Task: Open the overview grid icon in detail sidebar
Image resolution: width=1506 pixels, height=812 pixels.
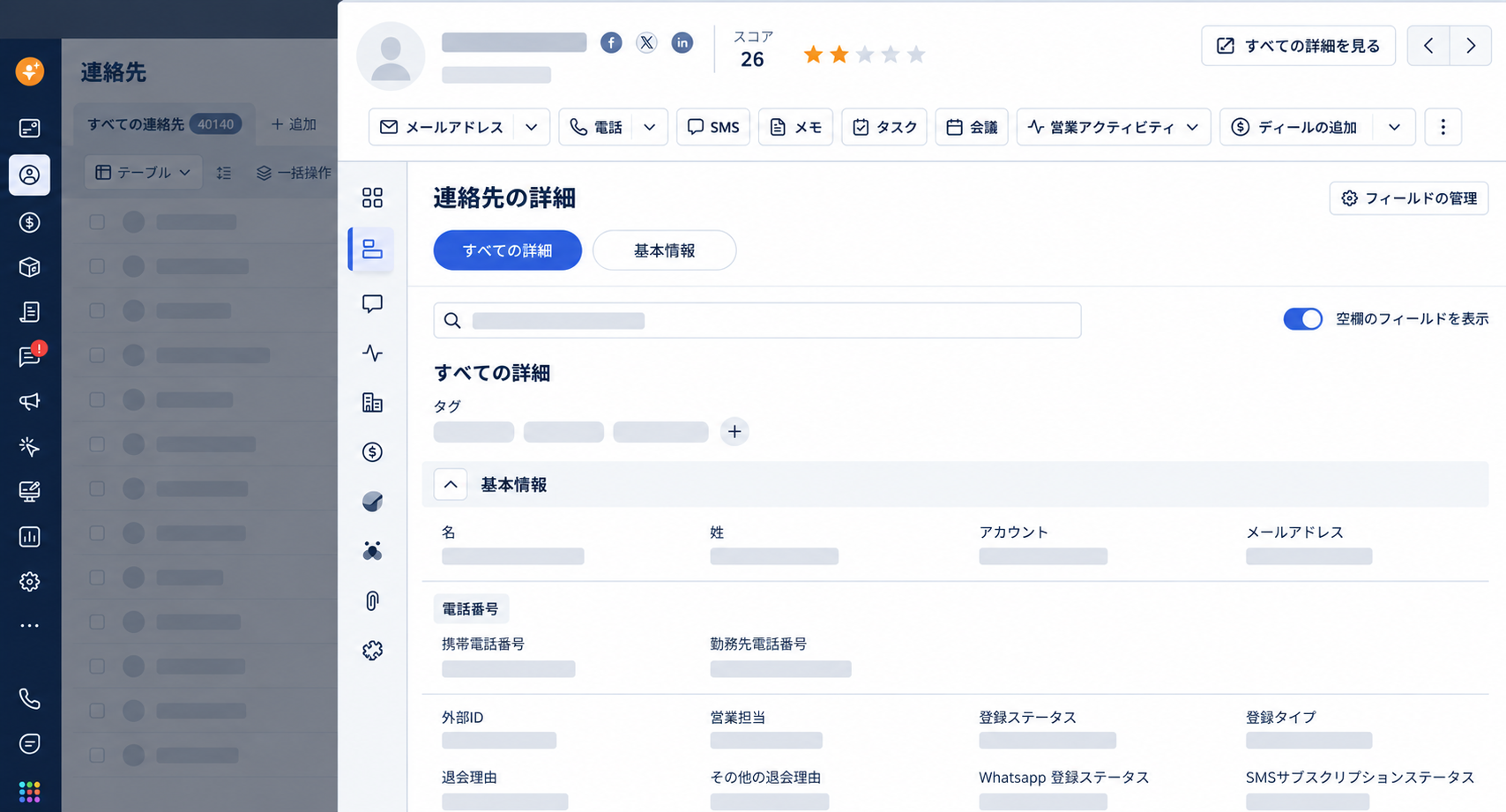Action: tap(372, 197)
